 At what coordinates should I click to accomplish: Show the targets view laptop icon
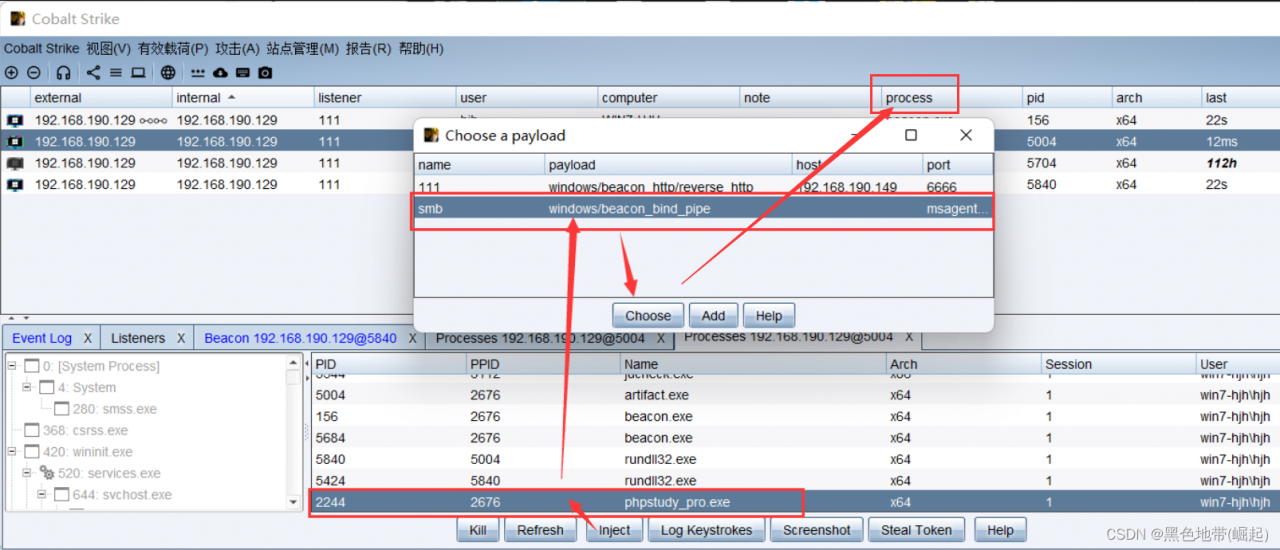(x=138, y=73)
